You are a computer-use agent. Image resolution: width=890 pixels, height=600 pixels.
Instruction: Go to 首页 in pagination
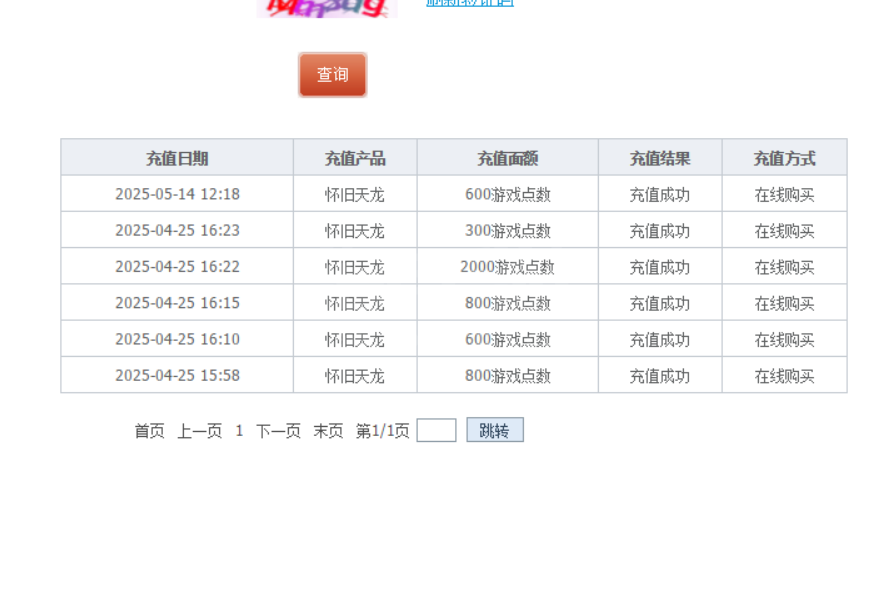(x=149, y=431)
